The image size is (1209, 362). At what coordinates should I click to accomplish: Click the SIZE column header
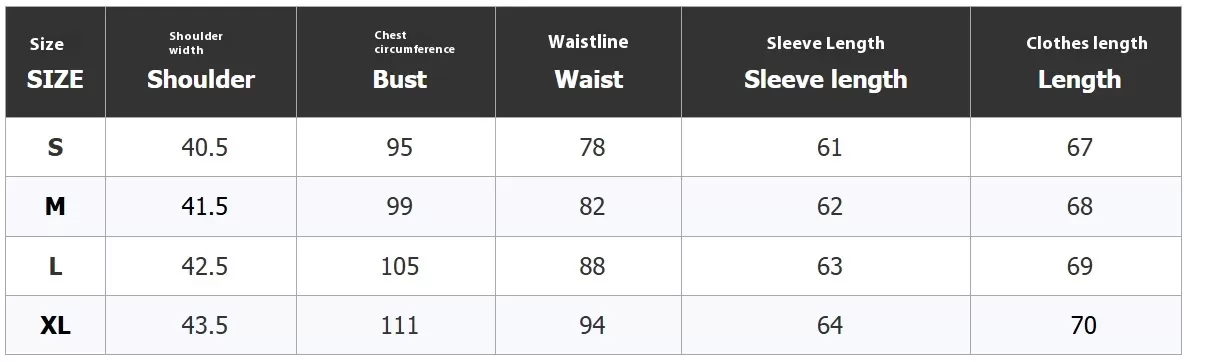55,63
